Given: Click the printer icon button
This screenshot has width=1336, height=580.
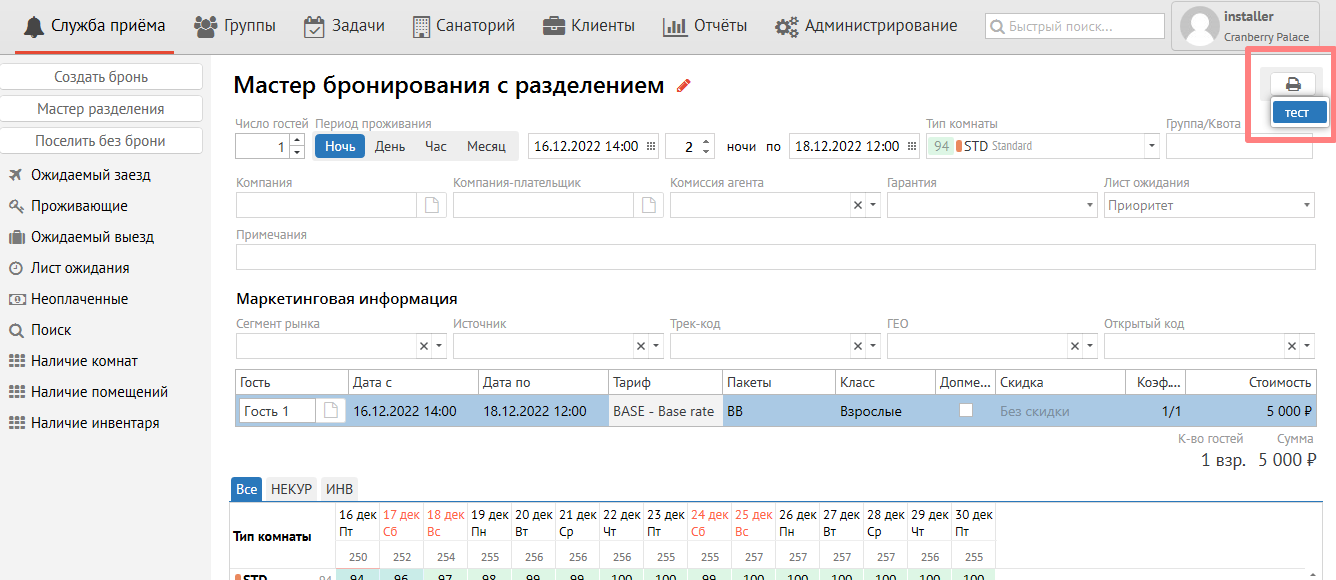Looking at the screenshot, I should pos(1293,84).
